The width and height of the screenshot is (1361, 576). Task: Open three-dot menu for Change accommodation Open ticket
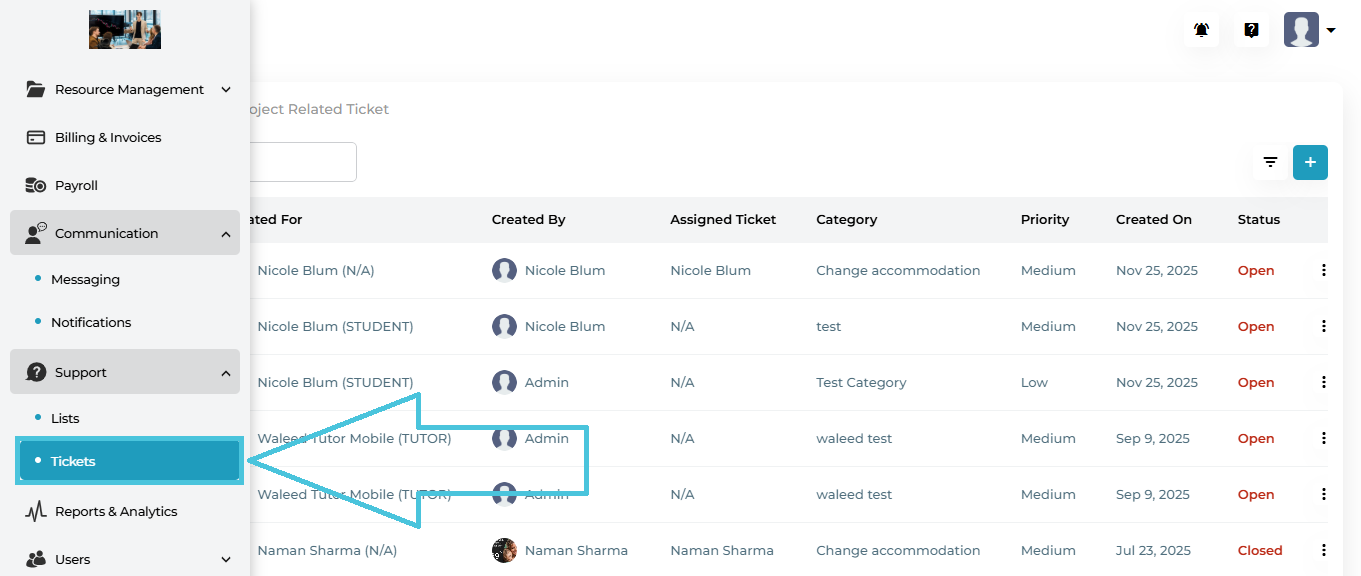tap(1323, 270)
